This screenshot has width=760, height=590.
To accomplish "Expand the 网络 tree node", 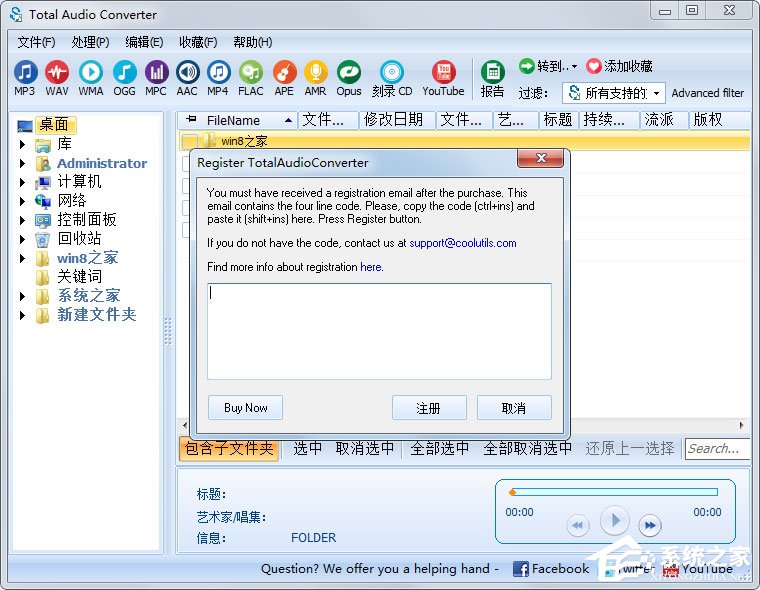I will (x=22, y=201).
